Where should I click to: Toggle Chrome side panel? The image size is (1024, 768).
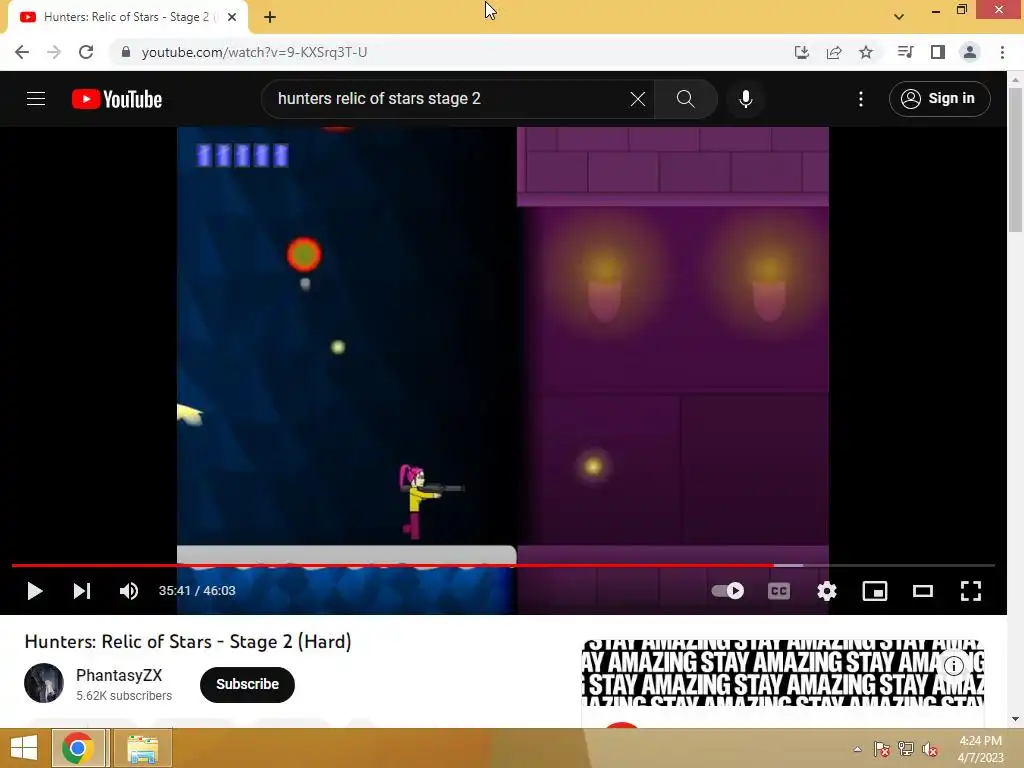(938, 52)
